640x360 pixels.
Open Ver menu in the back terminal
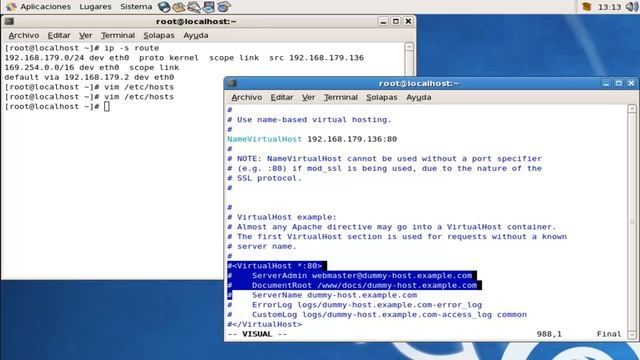(85, 36)
